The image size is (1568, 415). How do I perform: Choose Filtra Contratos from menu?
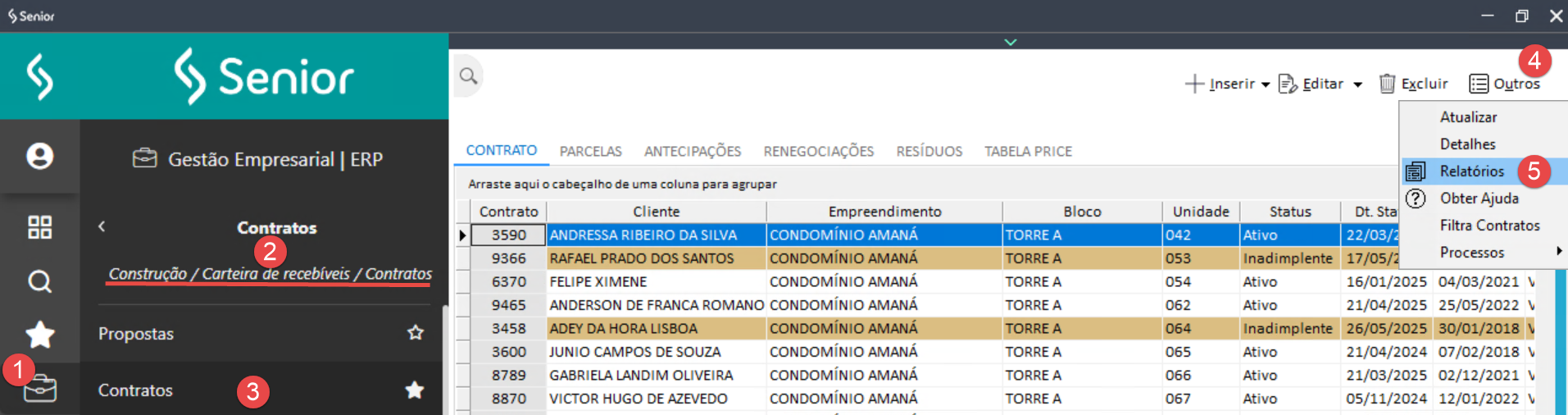tap(1490, 226)
